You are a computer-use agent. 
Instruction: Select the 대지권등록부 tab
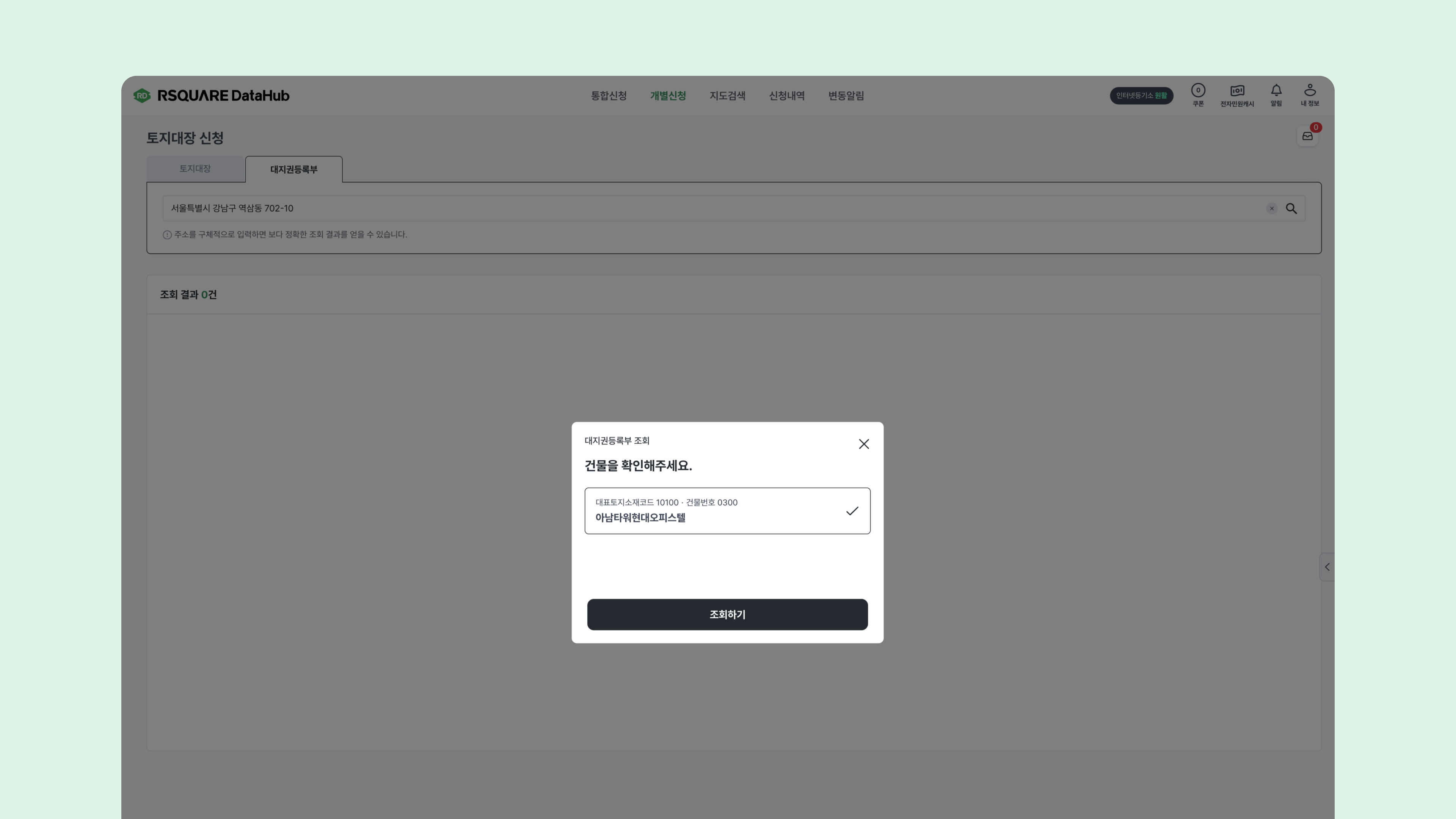[293, 169]
